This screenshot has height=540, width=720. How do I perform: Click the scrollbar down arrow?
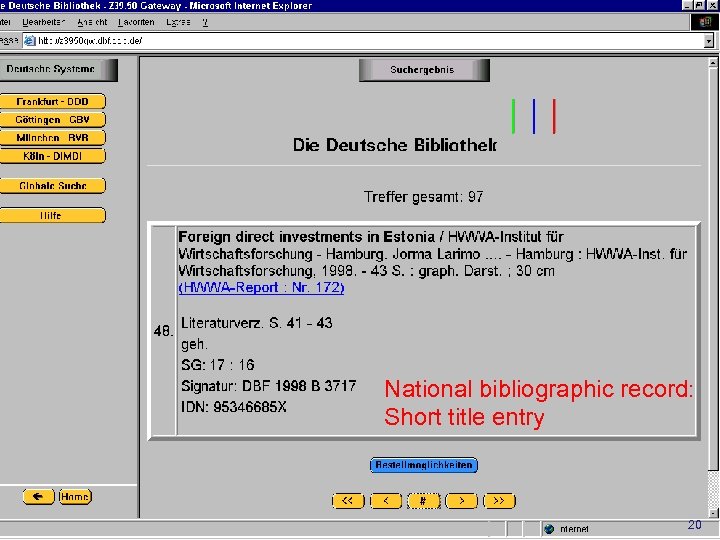(713, 513)
